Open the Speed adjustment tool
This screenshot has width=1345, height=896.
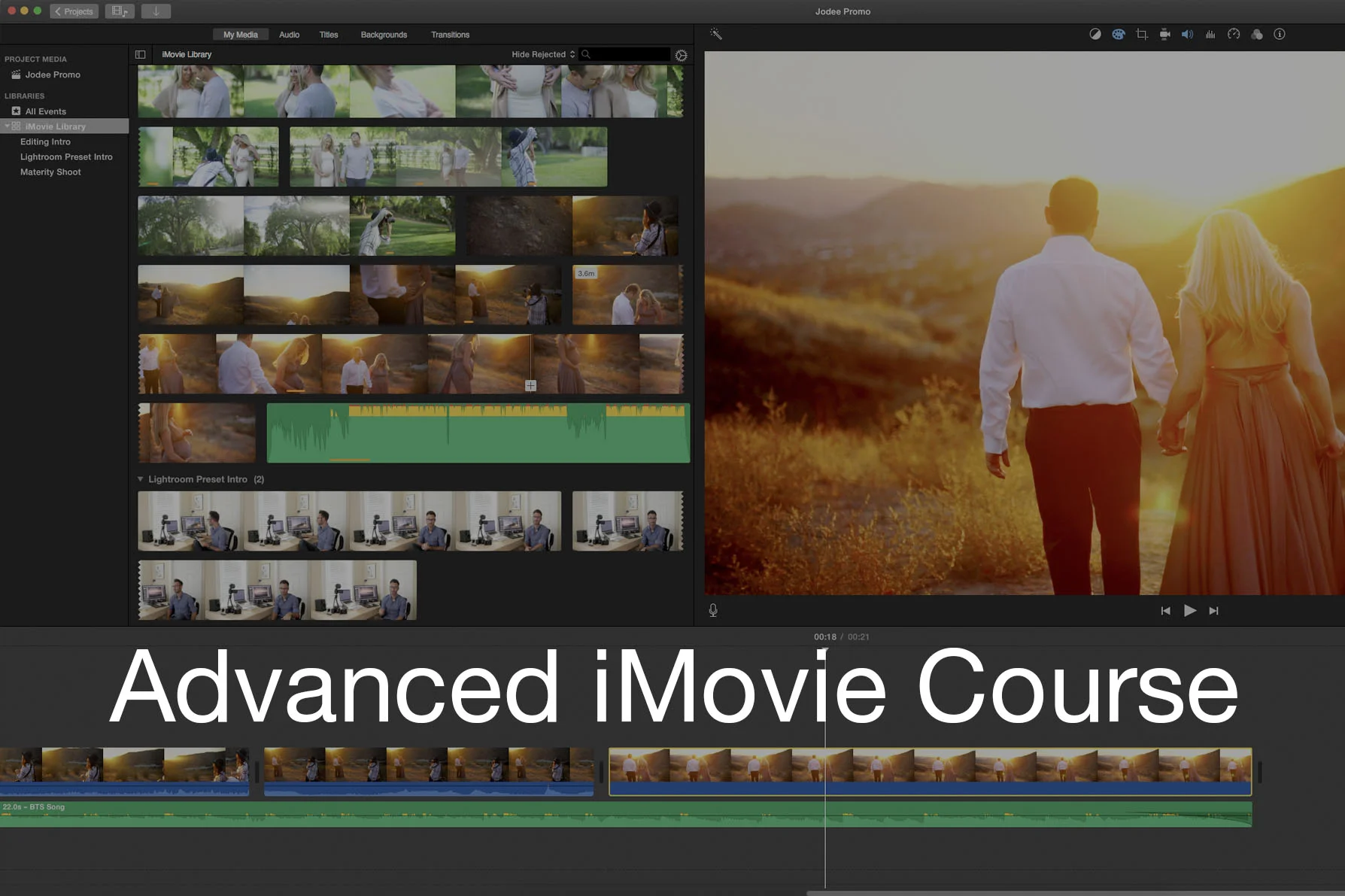click(1234, 34)
